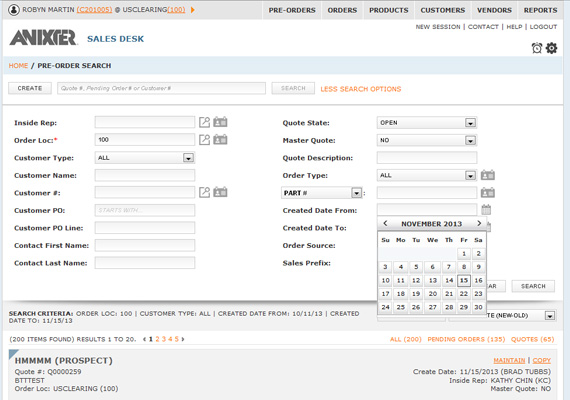This screenshot has height=400, width=570.
Task: Select November 30 in the calendar
Action: 478,307
